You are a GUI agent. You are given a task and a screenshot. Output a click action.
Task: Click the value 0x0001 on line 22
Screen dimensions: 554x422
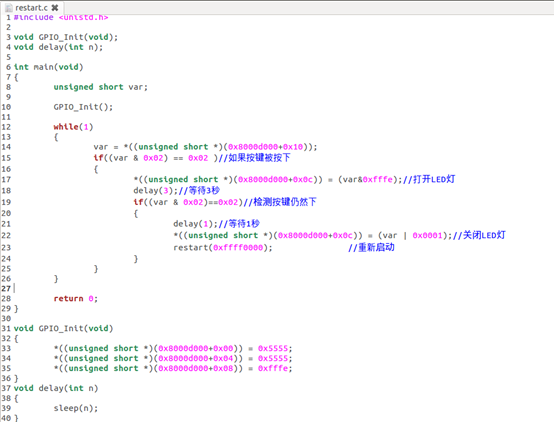(x=428, y=235)
